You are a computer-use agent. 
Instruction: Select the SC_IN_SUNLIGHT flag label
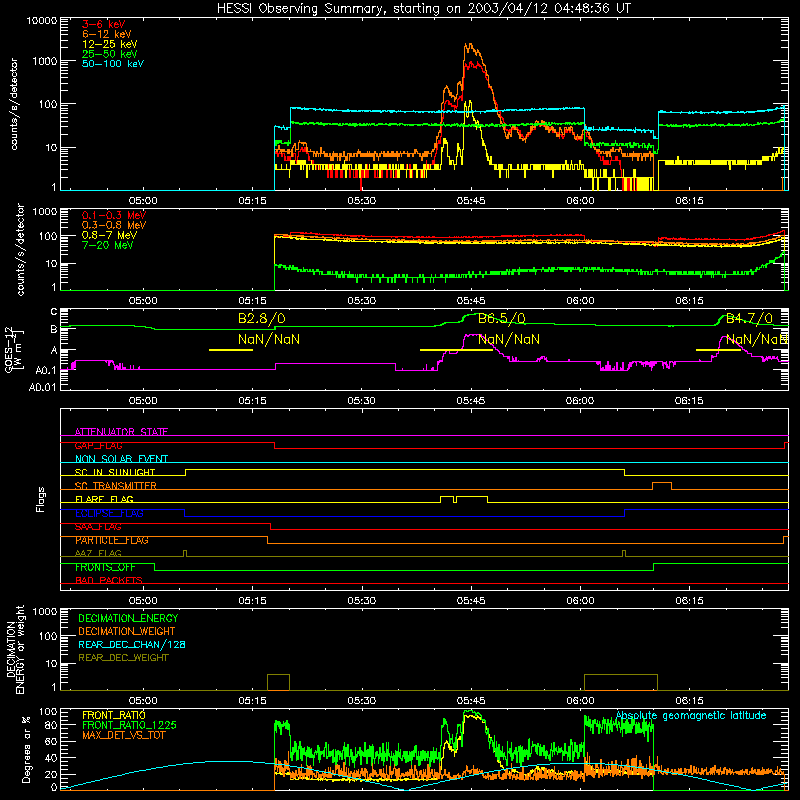(115, 472)
